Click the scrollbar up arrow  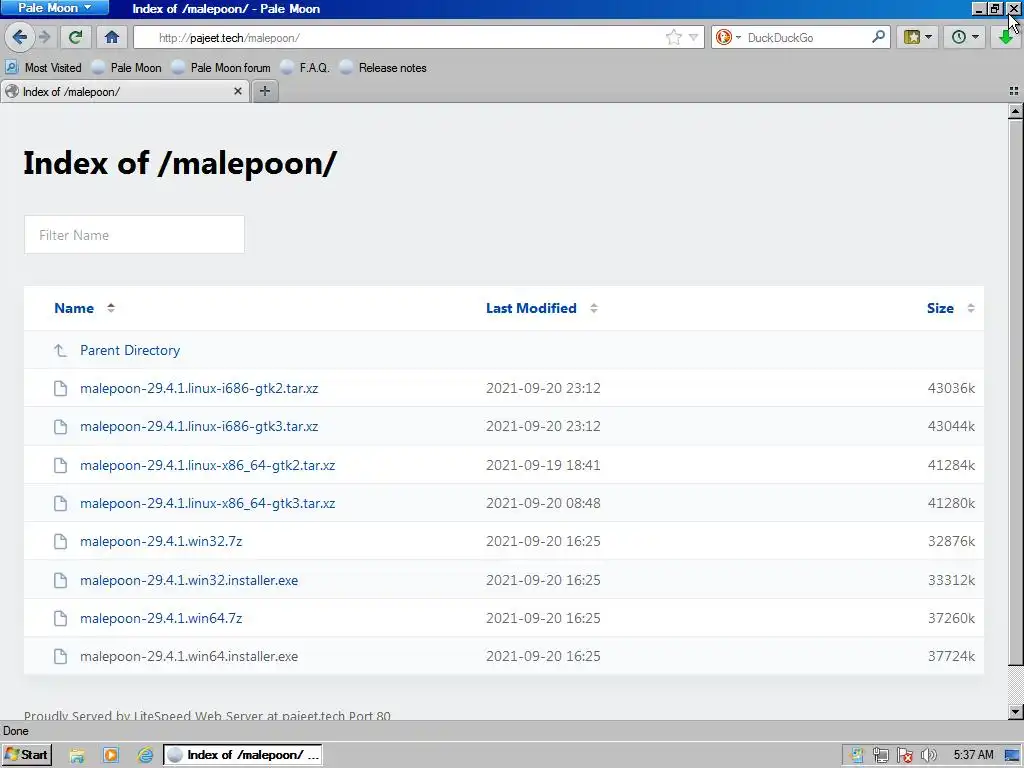1015,111
